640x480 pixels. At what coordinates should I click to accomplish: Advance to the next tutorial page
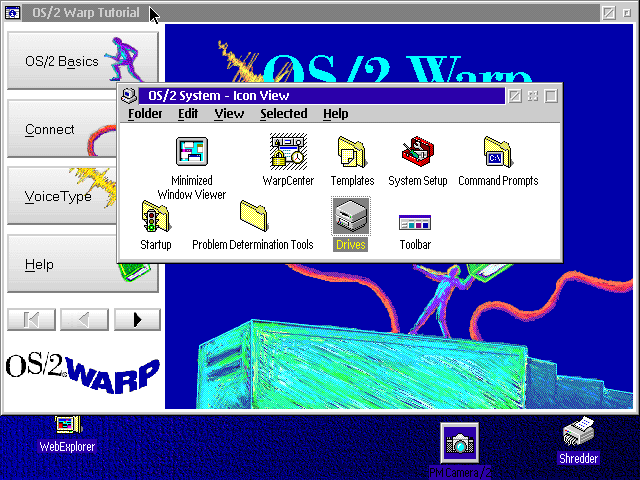coord(137,319)
